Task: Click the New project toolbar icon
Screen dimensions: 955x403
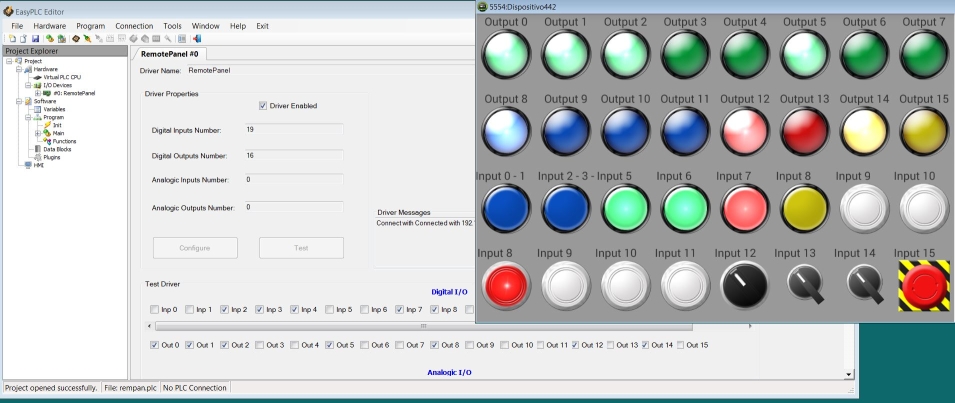Action: [10, 39]
